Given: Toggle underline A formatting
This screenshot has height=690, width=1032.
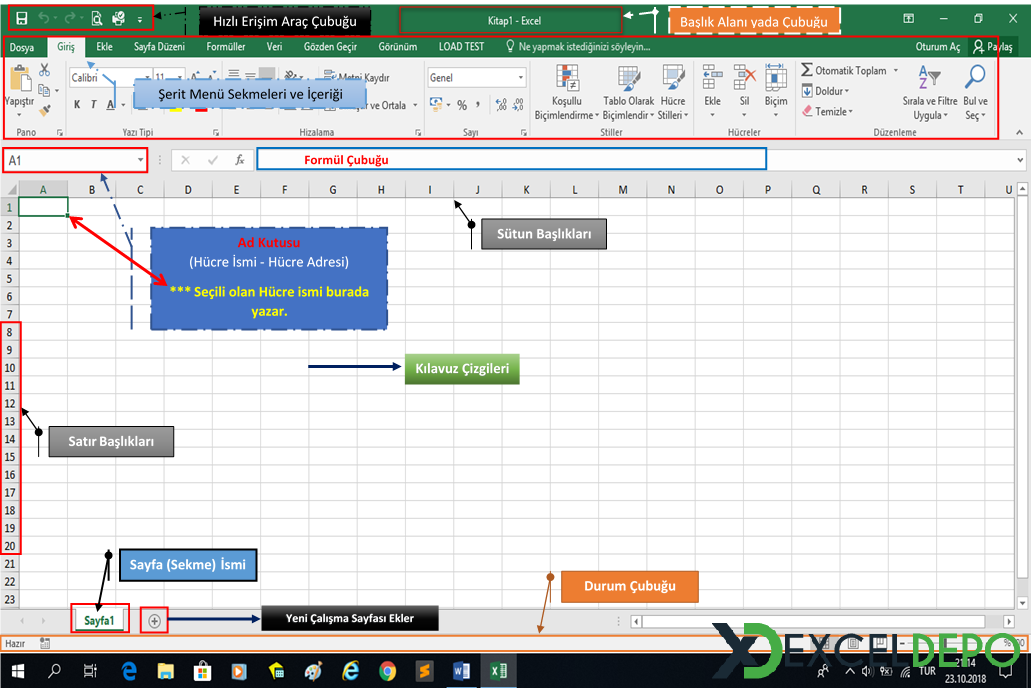Looking at the screenshot, I should click(x=111, y=105).
